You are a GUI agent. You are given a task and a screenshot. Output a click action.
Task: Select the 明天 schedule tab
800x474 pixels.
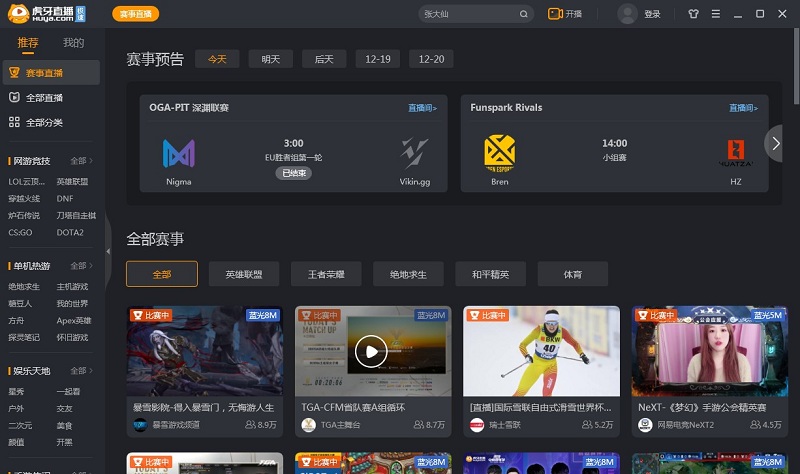click(271, 59)
